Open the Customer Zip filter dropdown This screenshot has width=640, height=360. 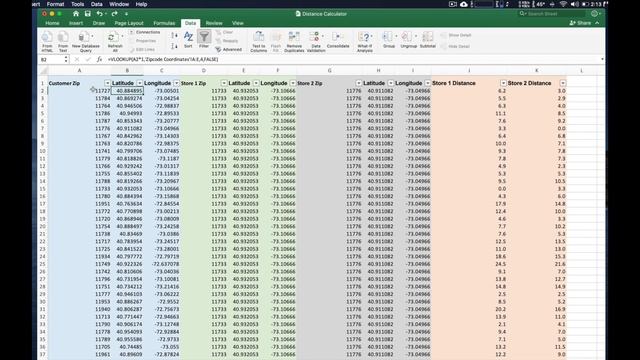coord(107,83)
